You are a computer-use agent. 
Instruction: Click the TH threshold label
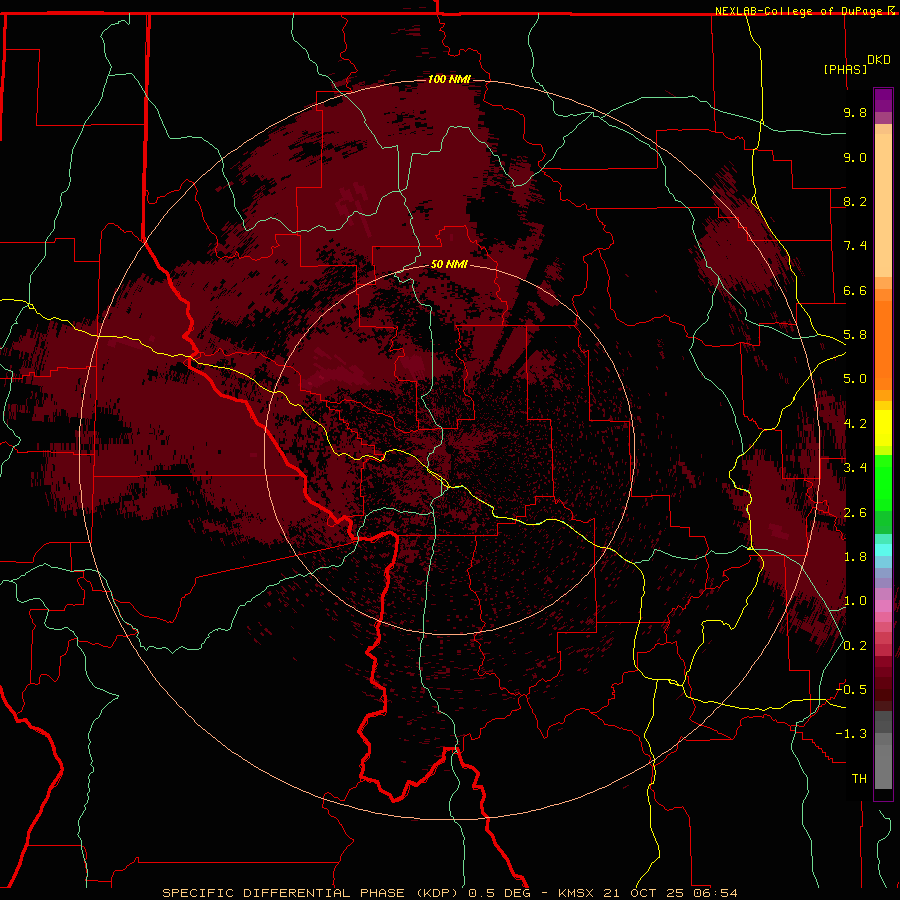[x=859, y=779]
